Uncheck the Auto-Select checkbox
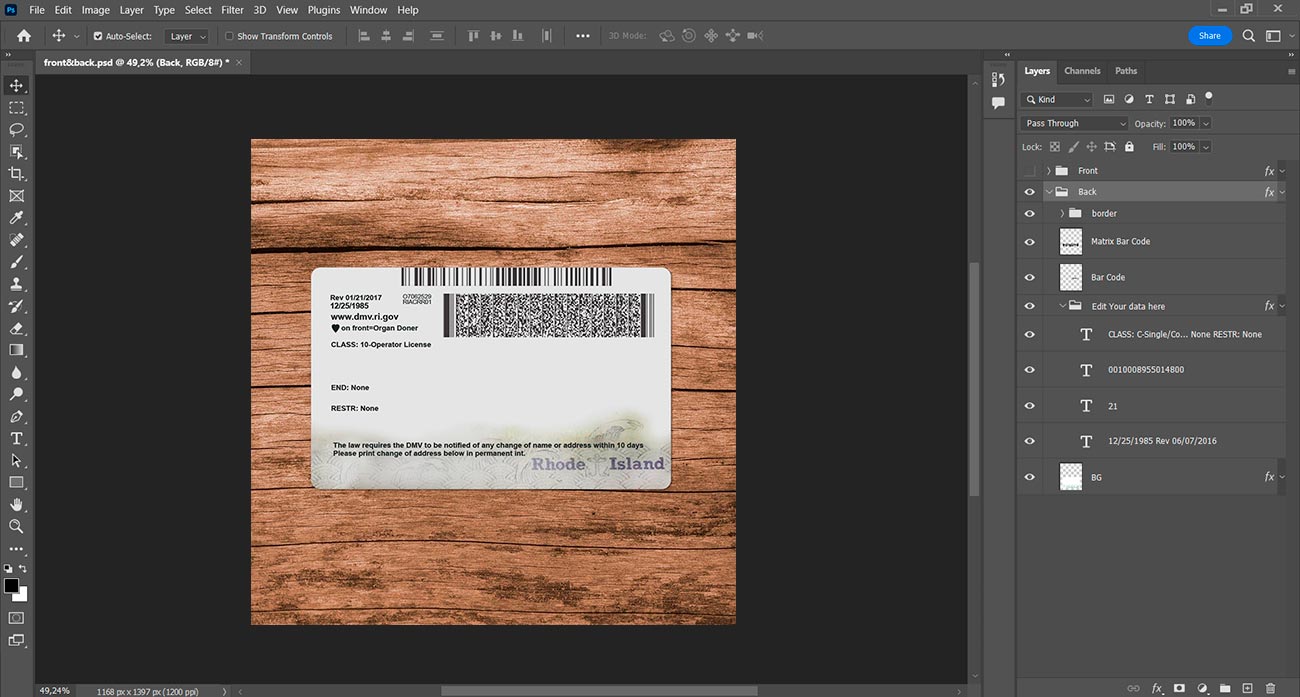 98,36
